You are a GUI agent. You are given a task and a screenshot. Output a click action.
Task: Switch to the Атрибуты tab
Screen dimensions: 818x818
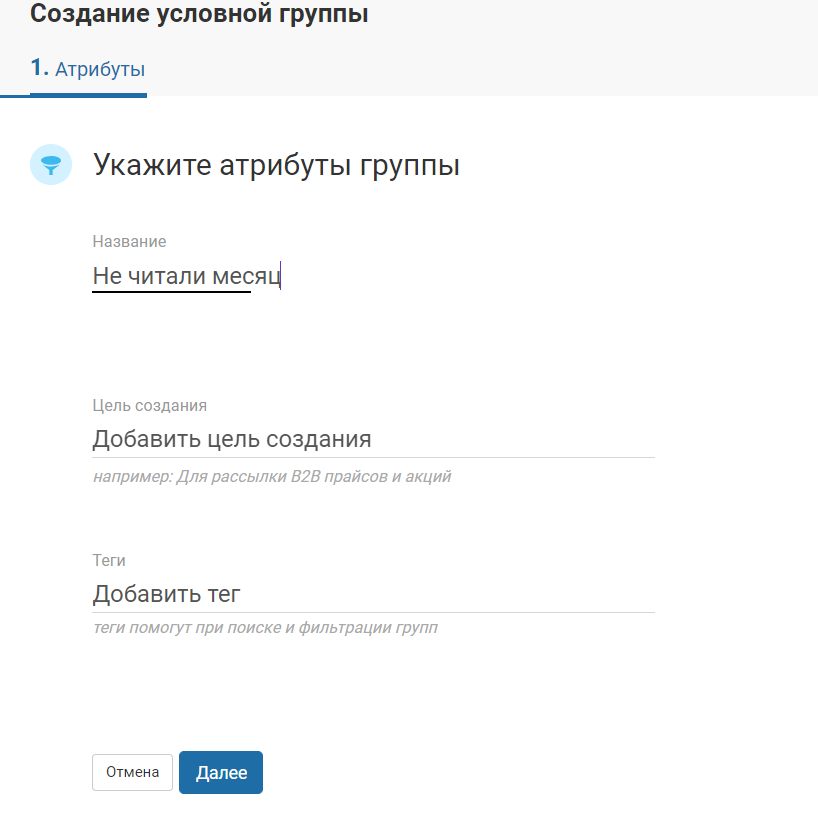pos(99,70)
